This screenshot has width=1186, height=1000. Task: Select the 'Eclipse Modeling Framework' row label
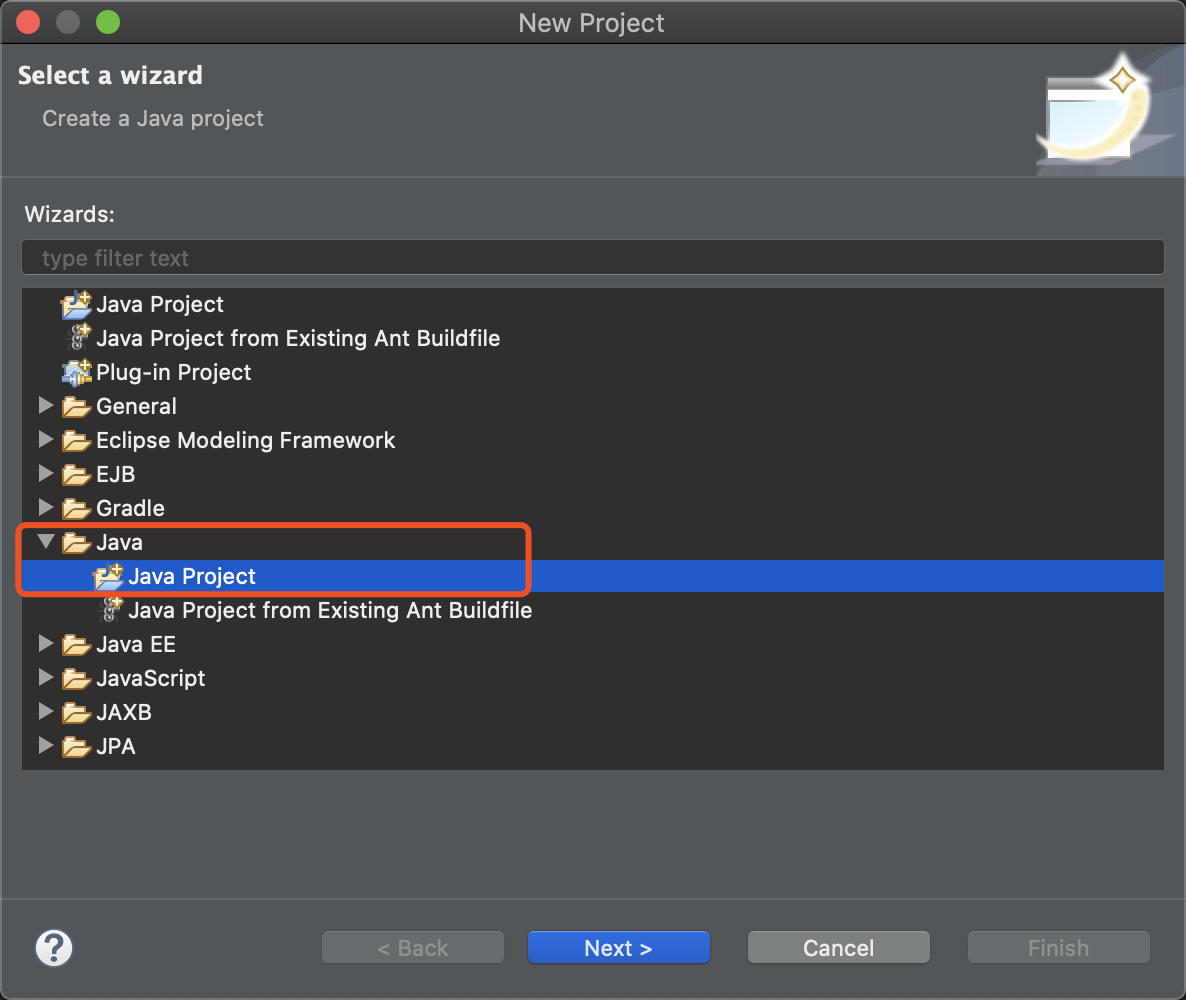point(245,440)
